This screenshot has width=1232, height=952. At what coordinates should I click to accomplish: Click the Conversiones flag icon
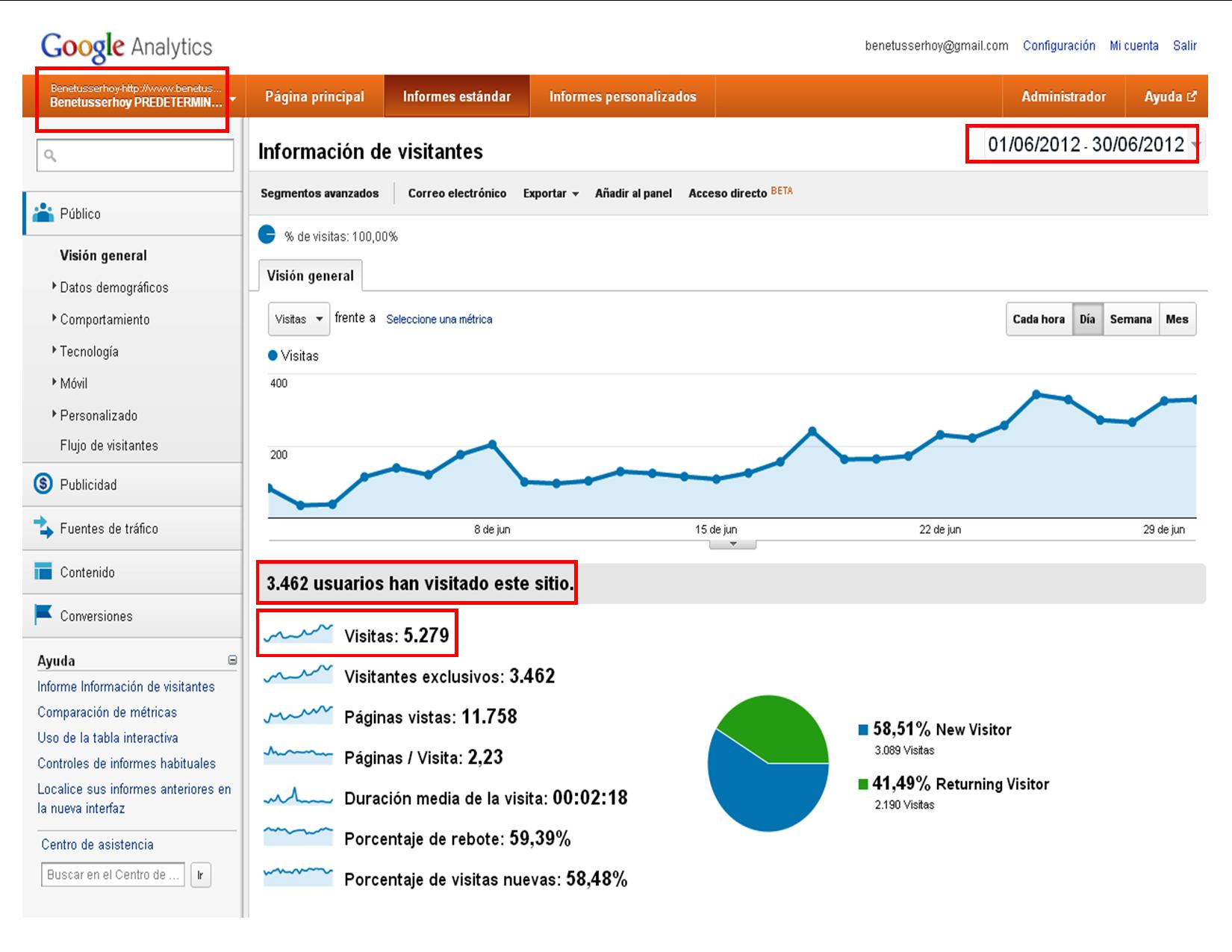tap(43, 615)
